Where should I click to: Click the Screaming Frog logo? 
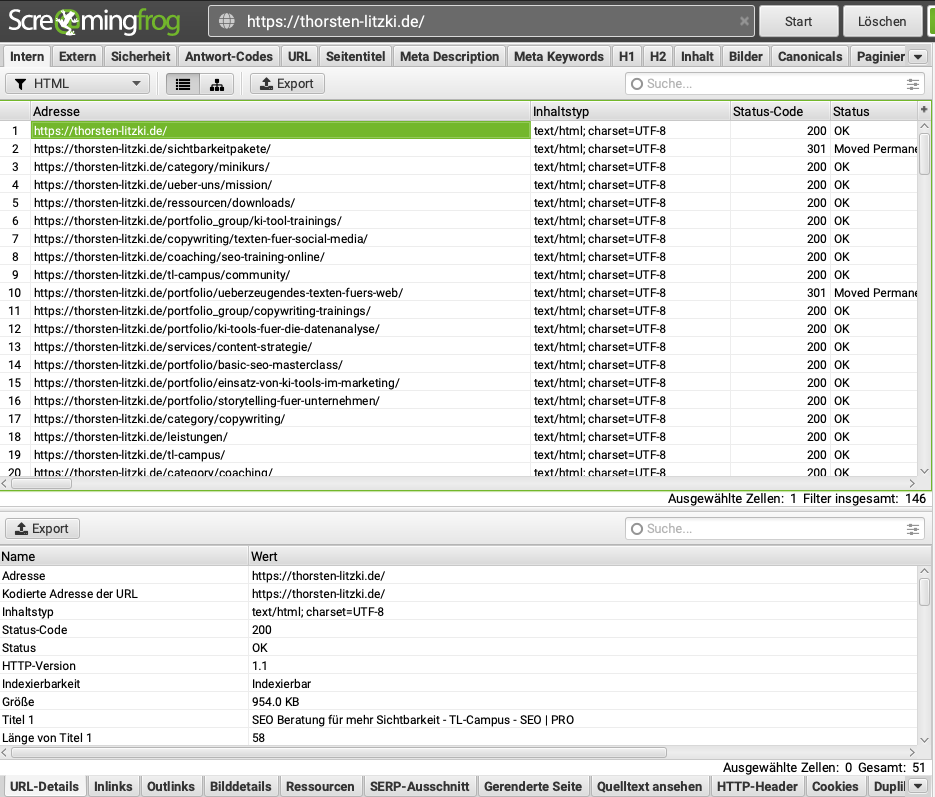click(94, 21)
